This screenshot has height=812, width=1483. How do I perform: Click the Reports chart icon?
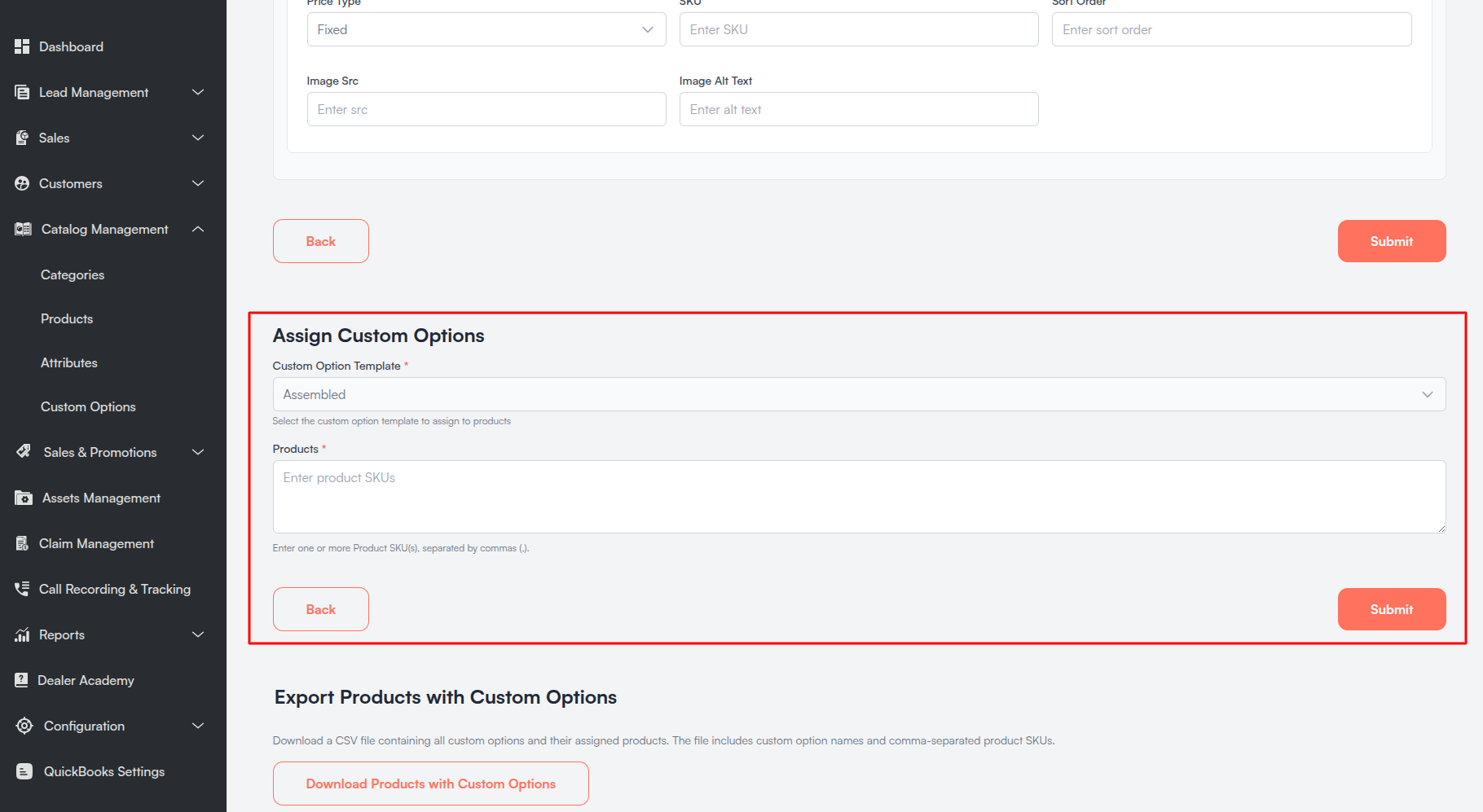(22, 634)
